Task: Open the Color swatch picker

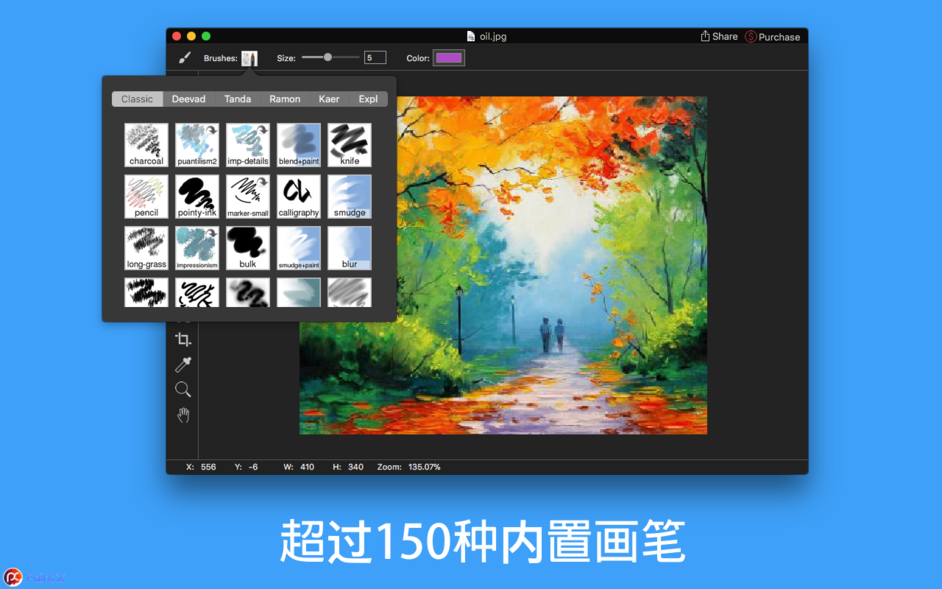Action: (x=448, y=57)
